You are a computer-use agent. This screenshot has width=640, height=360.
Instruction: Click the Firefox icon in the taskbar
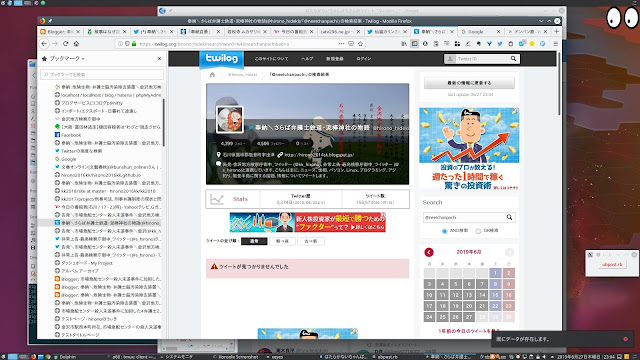(33, 357)
